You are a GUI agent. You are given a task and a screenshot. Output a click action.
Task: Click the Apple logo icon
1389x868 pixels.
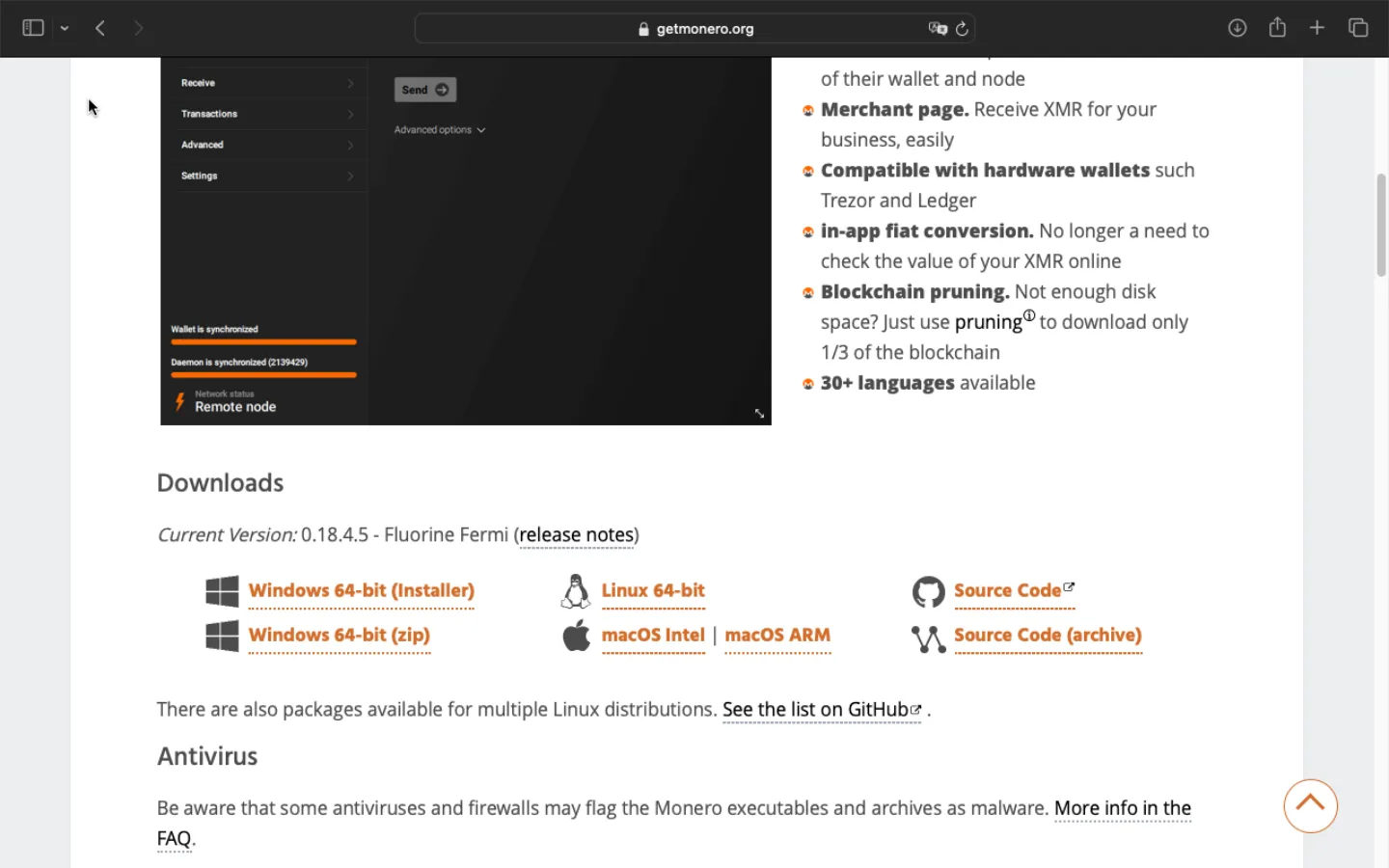[577, 636]
